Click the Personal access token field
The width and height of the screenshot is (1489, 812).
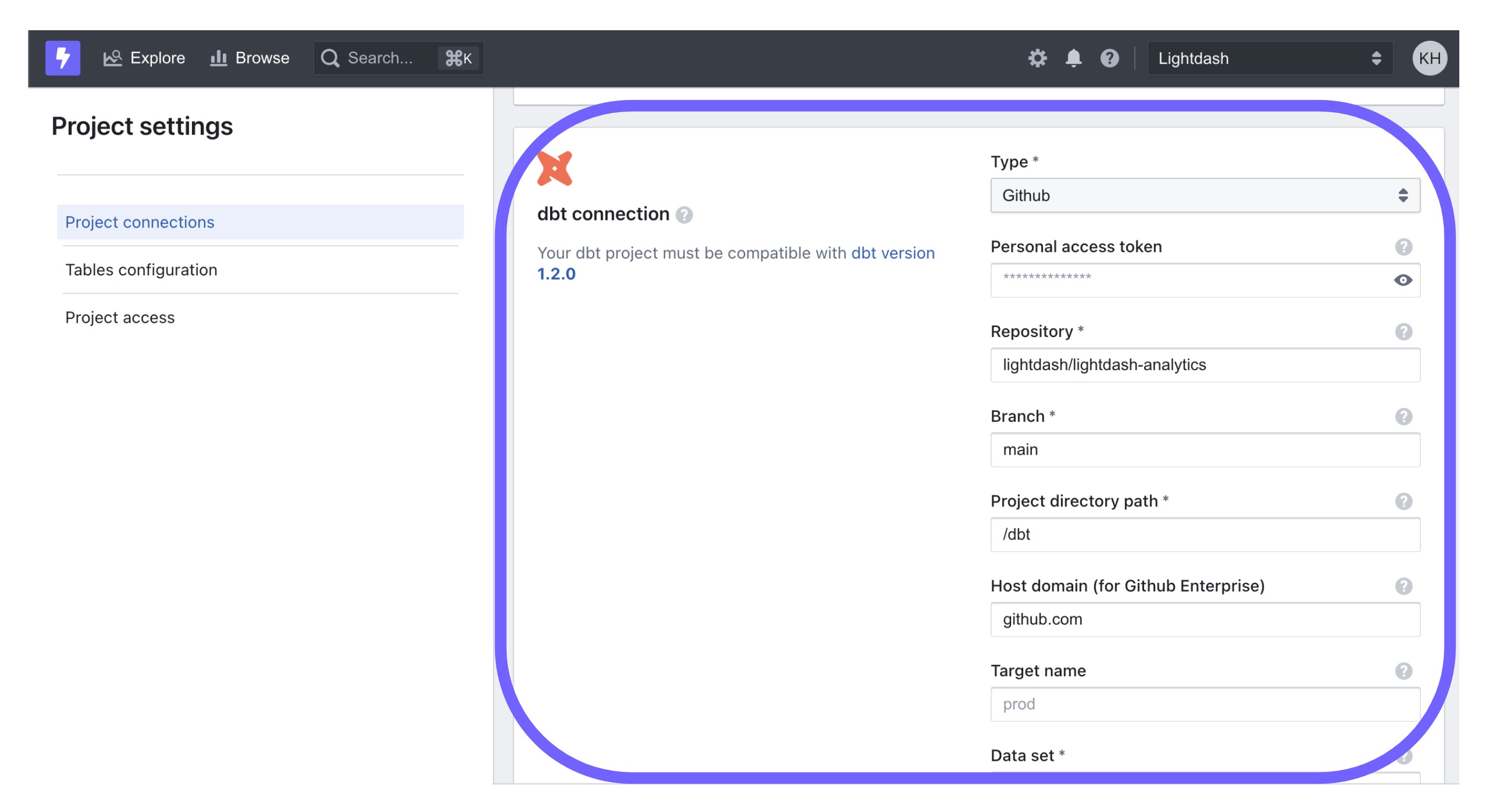(x=1205, y=280)
